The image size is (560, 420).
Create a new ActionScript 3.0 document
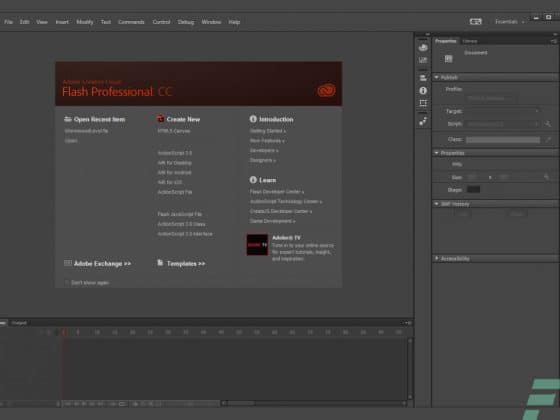pyautogui.click(x=175, y=153)
